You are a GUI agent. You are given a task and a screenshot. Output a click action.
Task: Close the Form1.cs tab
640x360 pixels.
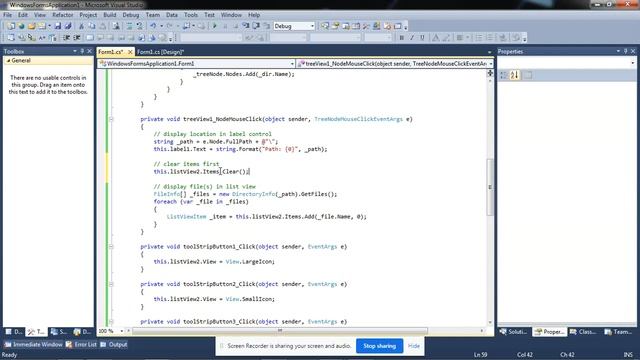point(130,52)
